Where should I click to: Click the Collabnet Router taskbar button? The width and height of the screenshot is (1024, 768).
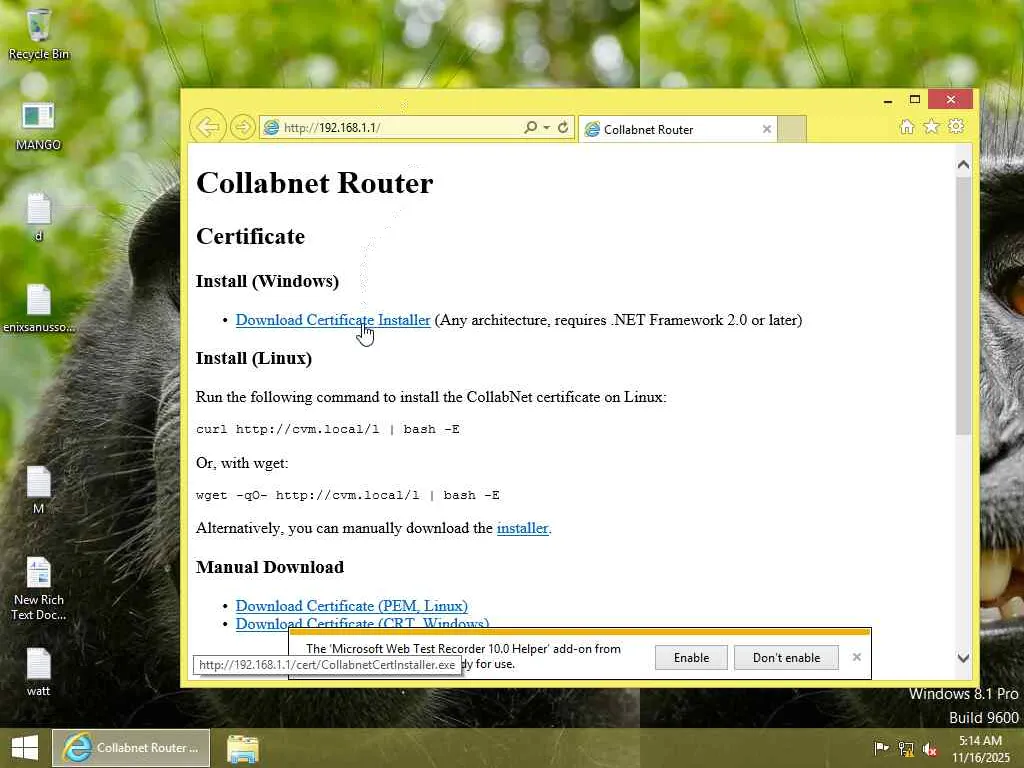point(131,748)
